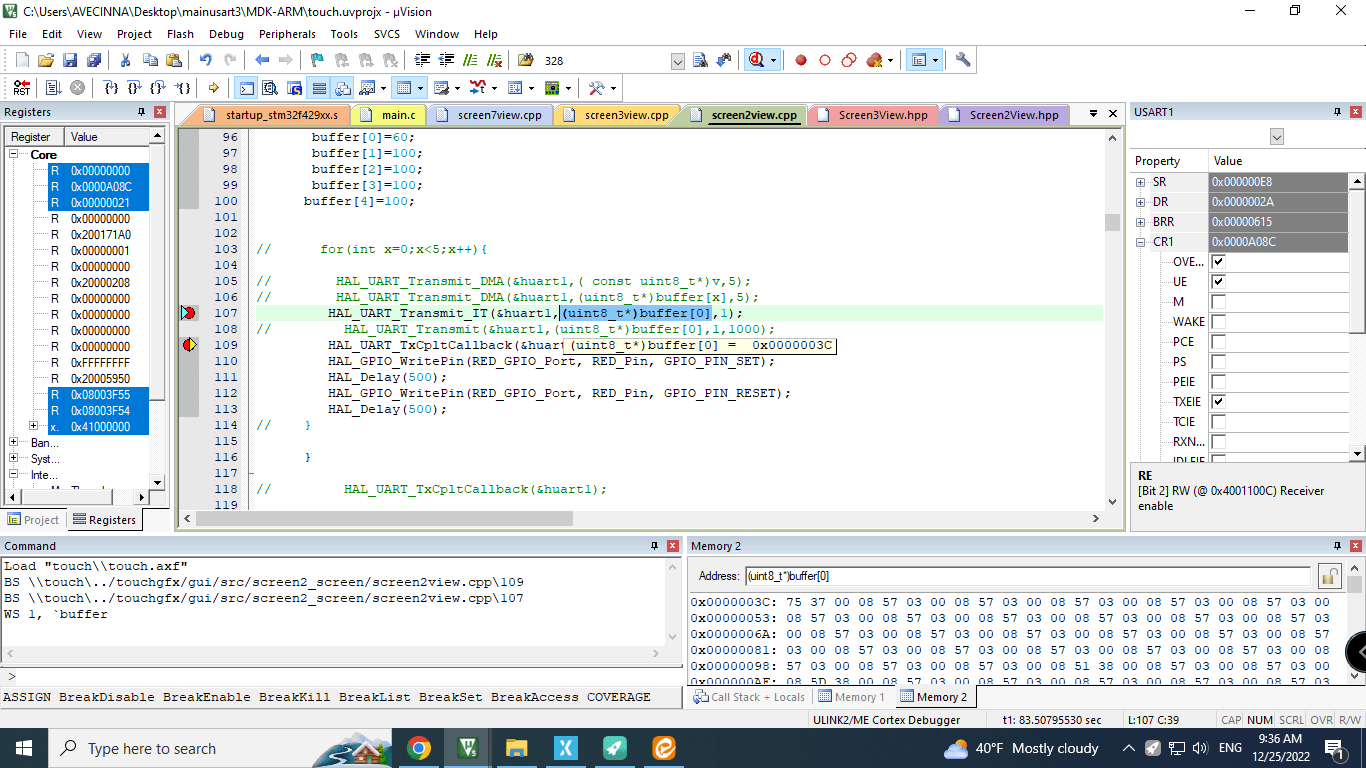Enable the PEIE checkbox
The height and width of the screenshot is (768, 1366).
pos(1218,382)
